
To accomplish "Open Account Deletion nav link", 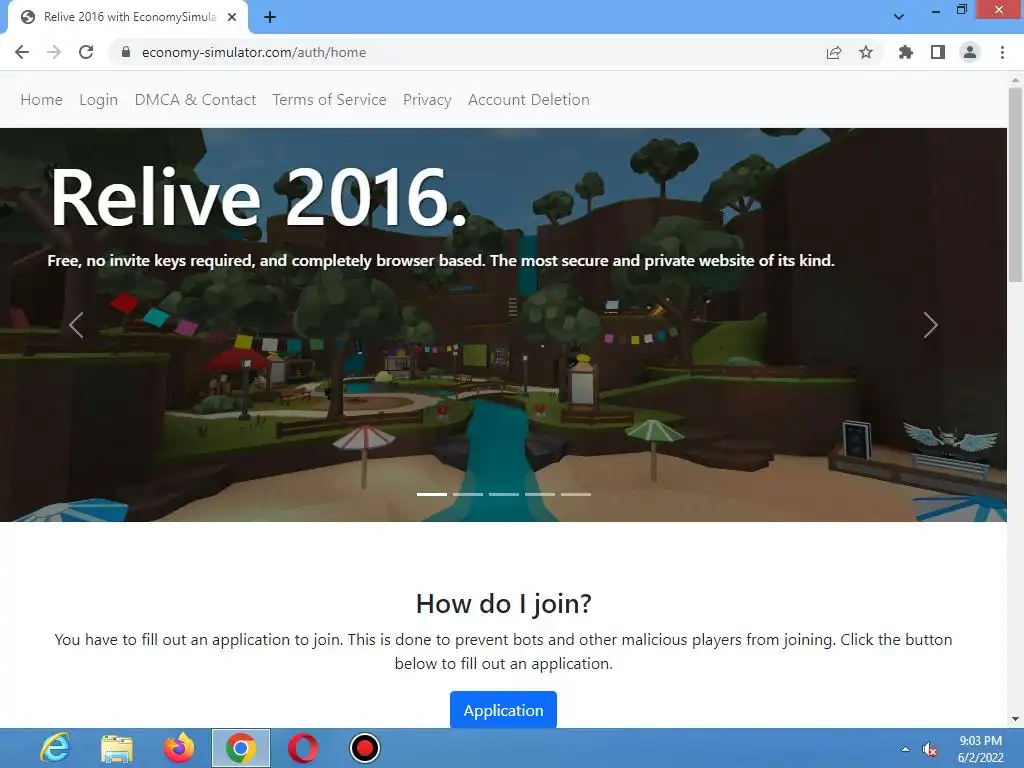I will tap(529, 100).
